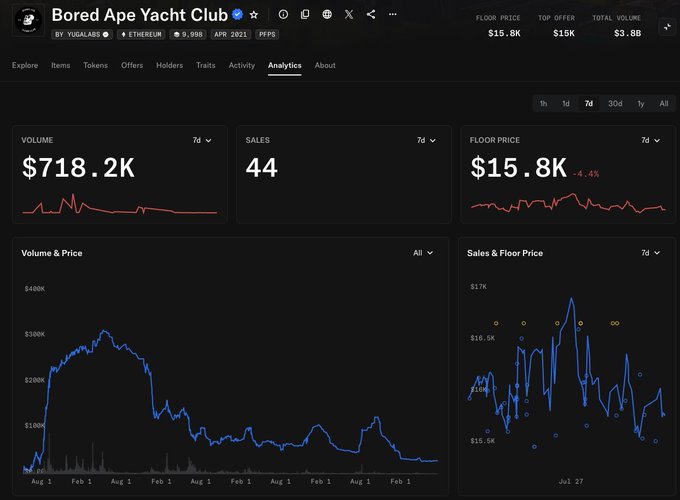The height and width of the screenshot is (500, 680).
Task: Click the share icon
Action: tap(371, 14)
